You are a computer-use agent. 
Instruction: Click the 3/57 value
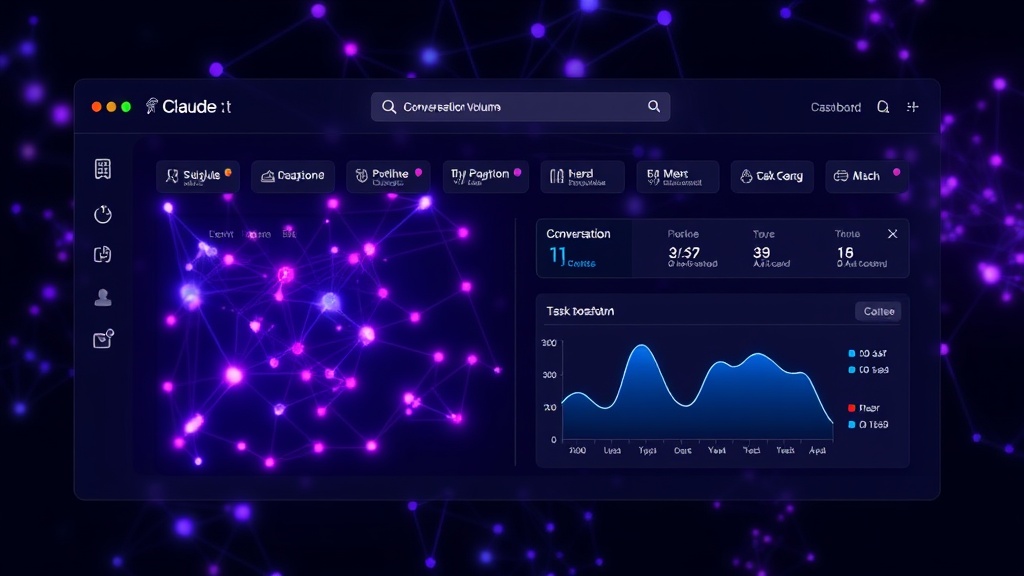pyautogui.click(x=684, y=253)
